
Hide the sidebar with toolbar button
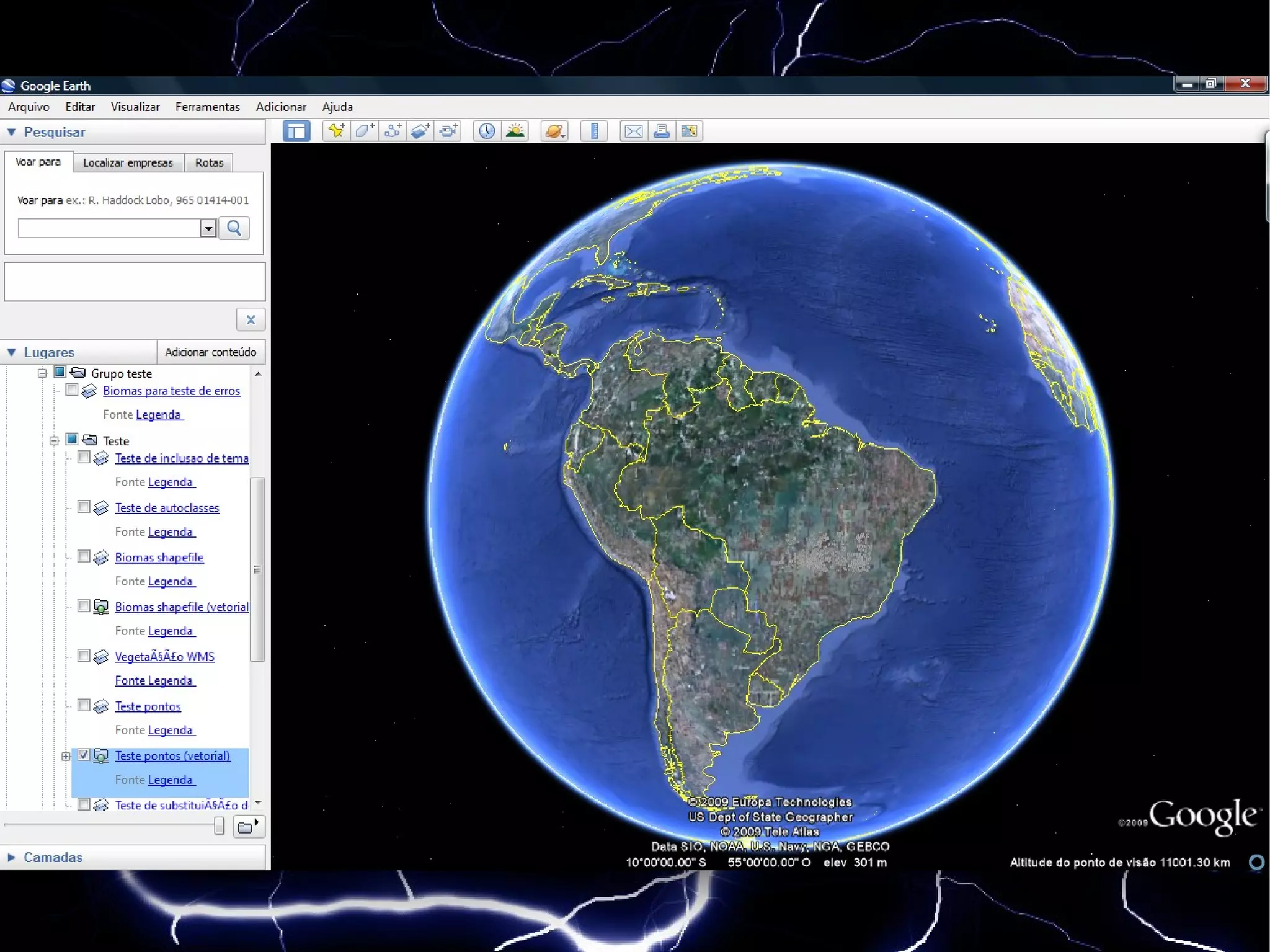296,131
